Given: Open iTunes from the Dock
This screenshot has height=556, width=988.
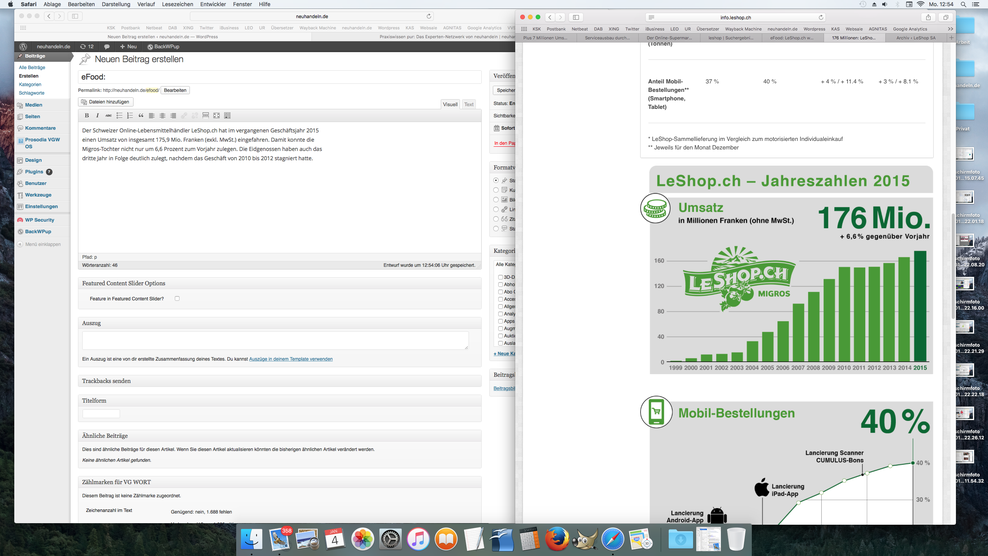Looking at the screenshot, I should (418, 540).
